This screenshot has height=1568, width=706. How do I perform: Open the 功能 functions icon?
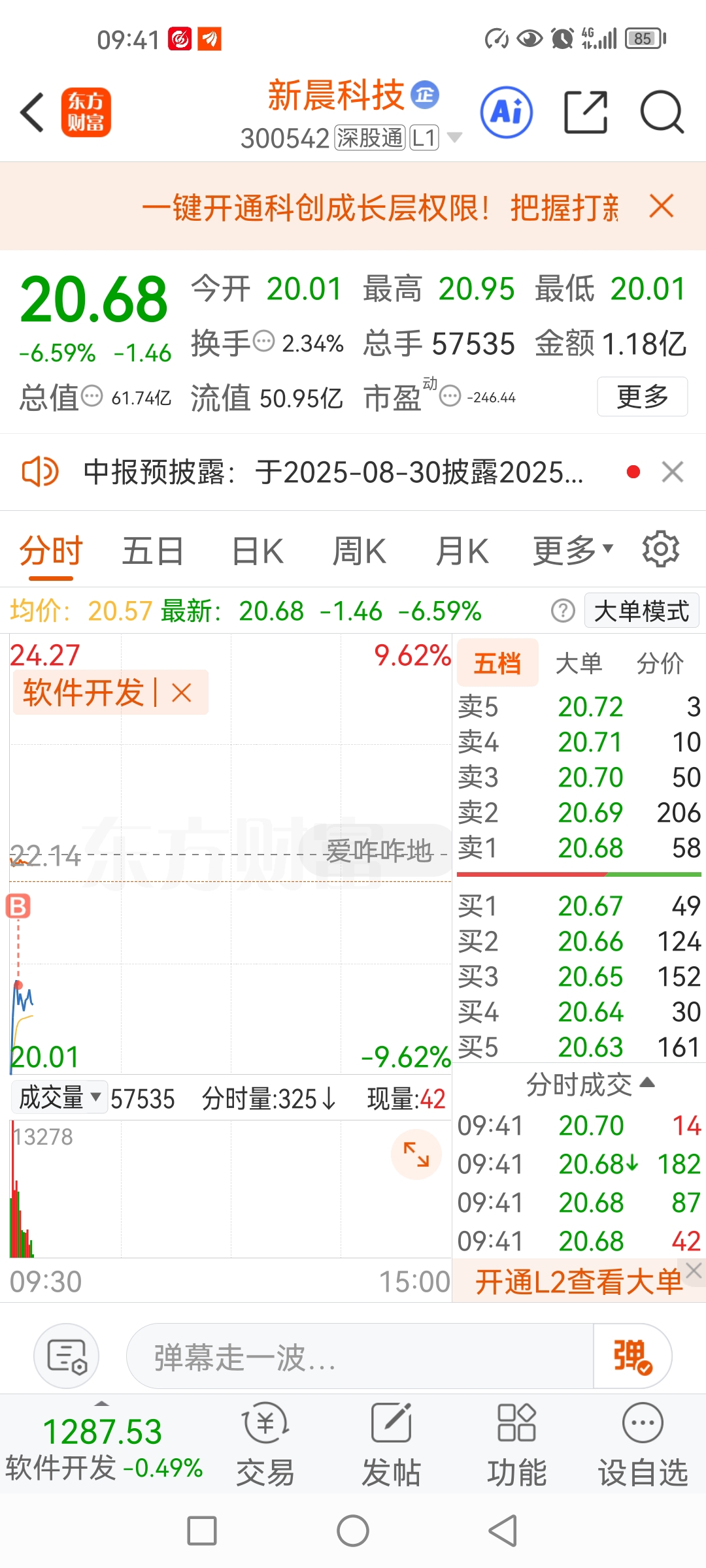point(516,1445)
